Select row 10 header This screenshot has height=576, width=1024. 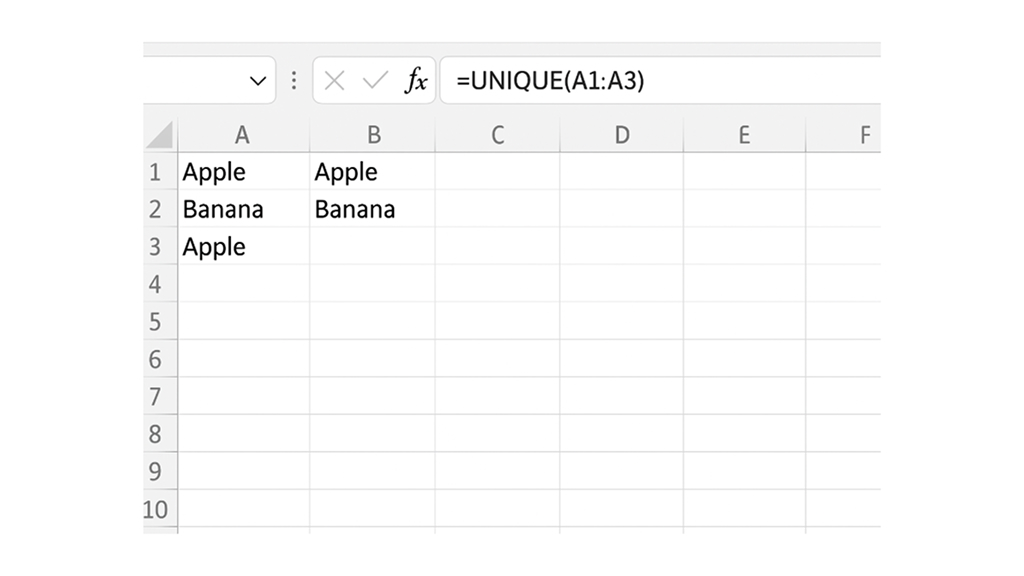coord(158,509)
